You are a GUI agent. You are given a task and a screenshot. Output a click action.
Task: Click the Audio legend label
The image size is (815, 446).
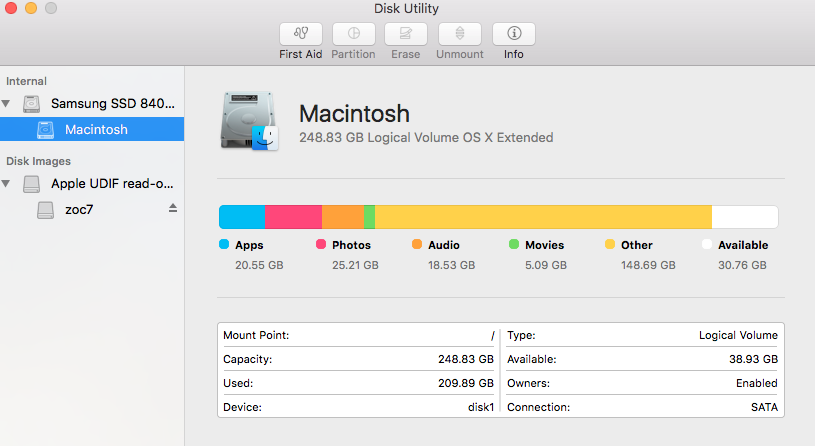tap(444, 245)
